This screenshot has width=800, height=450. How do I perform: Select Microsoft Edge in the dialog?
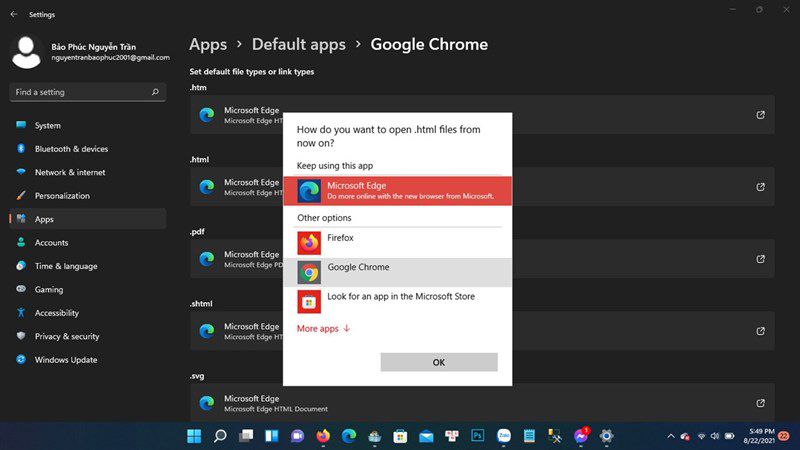coord(397,191)
